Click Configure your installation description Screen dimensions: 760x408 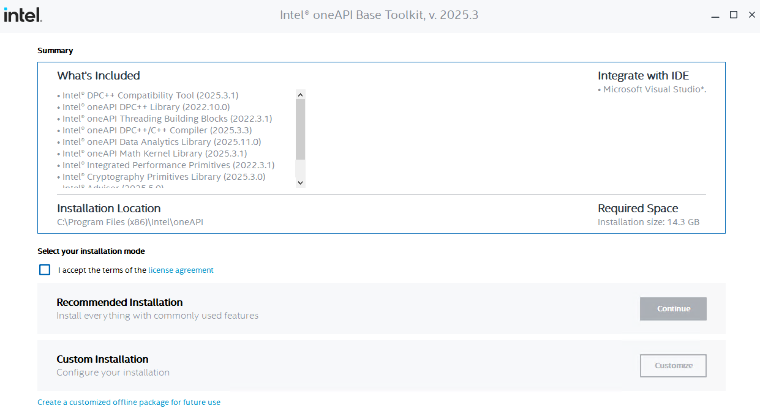(x=113, y=373)
